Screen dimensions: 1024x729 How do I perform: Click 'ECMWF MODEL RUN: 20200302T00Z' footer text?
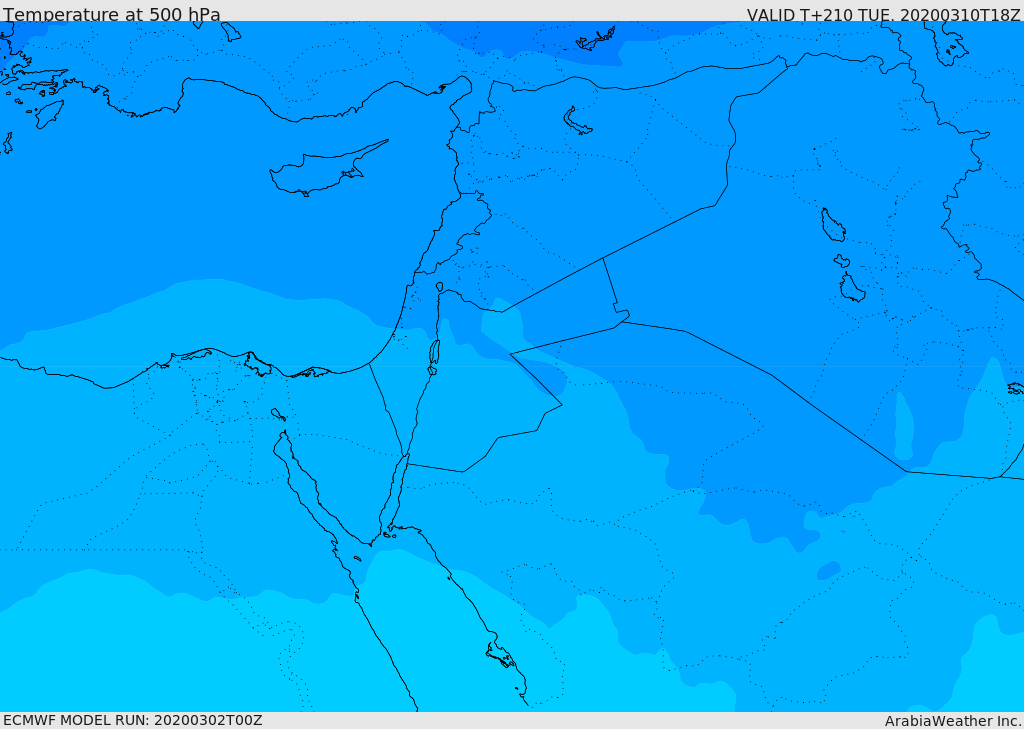tap(133, 720)
